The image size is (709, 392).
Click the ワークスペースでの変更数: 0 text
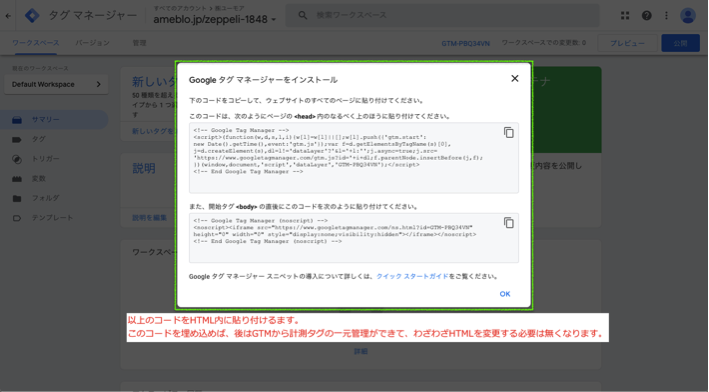point(544,43)
